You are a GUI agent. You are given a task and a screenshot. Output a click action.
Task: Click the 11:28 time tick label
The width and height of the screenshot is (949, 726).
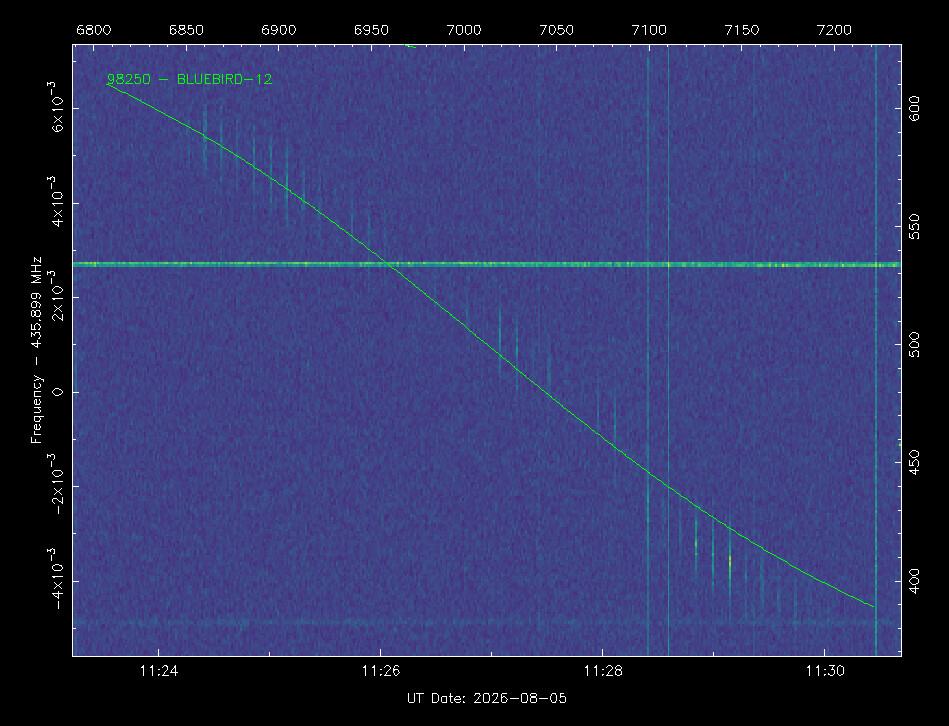tap(603, 670)
